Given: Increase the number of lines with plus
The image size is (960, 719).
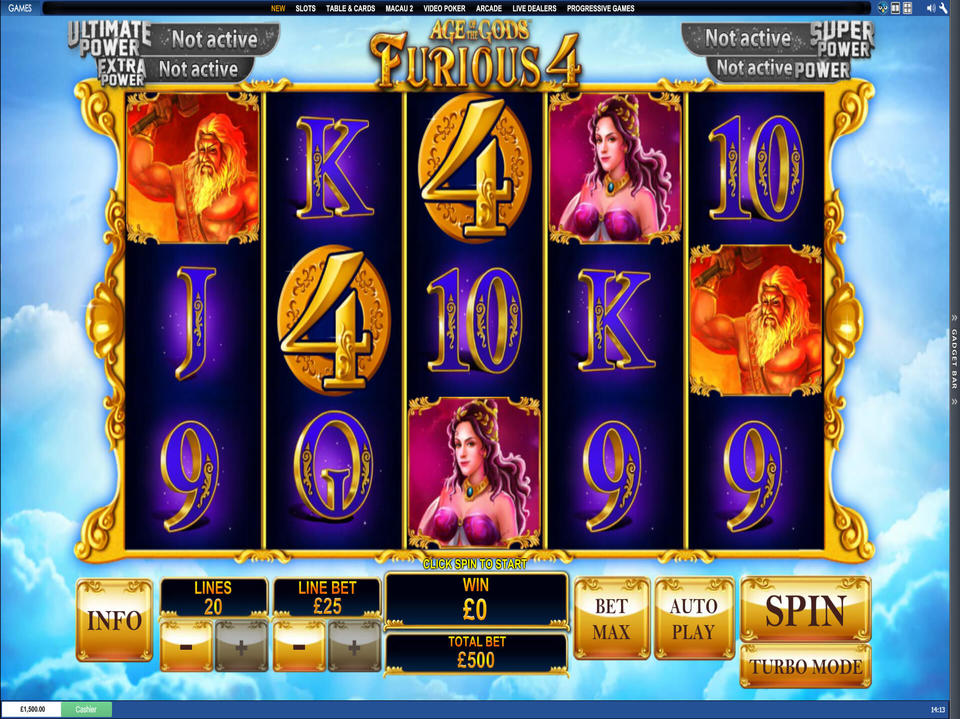Looking at the screenshot, I should pos(241,646).
